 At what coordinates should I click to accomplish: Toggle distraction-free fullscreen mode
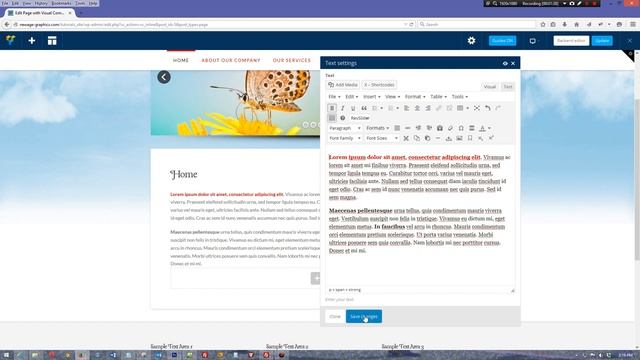[477, 108]
